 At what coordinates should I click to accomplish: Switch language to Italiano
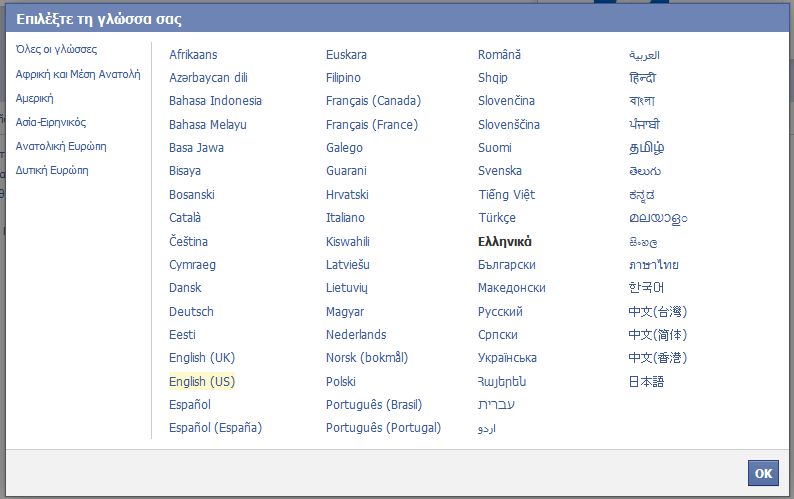[x=345, y=218]
